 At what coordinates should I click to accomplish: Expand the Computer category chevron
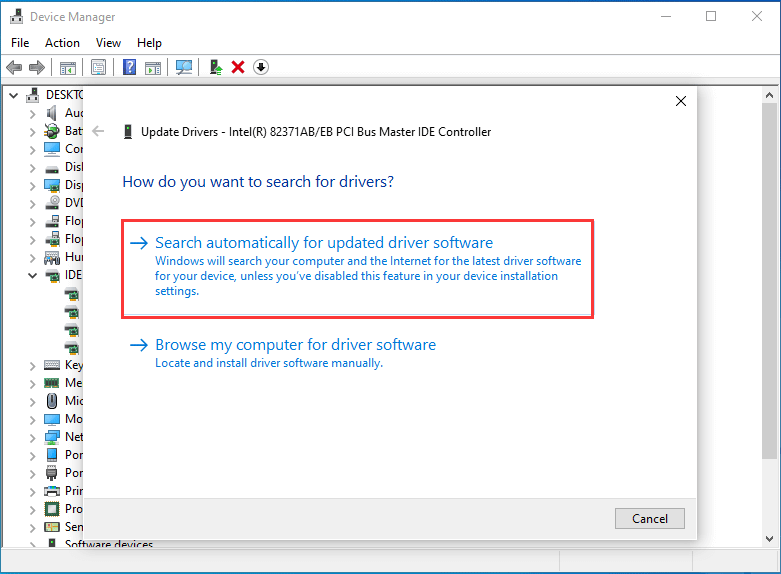(33, 150)
